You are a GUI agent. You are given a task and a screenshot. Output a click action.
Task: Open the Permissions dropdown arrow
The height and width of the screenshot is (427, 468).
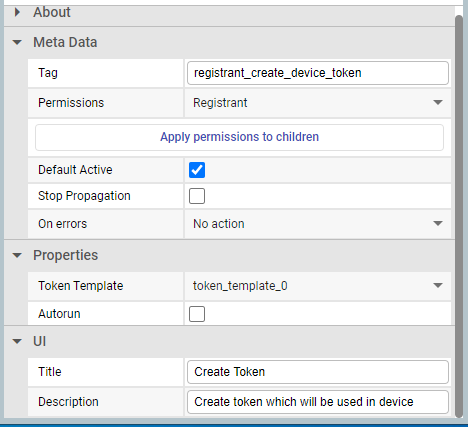coord(438,102)
